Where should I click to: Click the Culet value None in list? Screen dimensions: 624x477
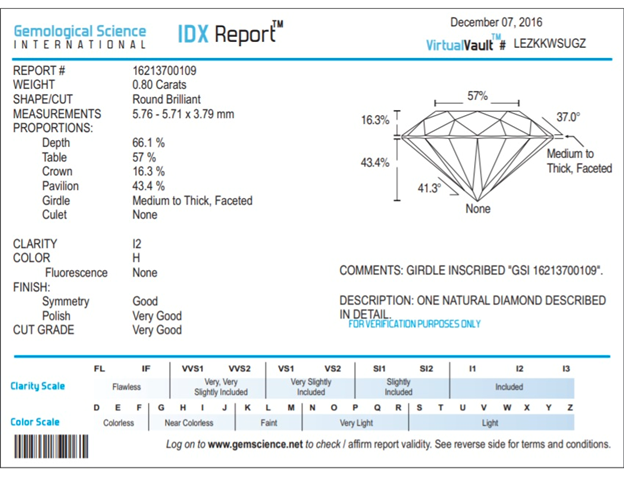coord(145,215)
